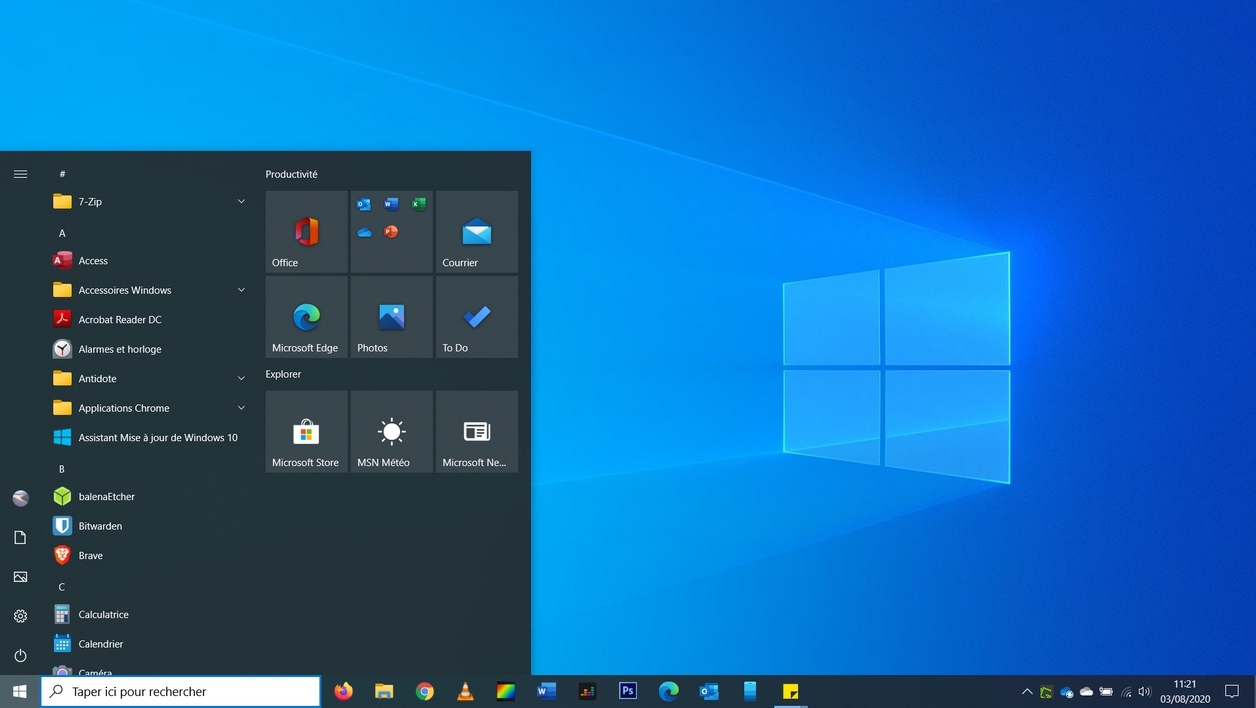
Task: Open the Microsoft Edge tile
Action: (x=306, y=317)
